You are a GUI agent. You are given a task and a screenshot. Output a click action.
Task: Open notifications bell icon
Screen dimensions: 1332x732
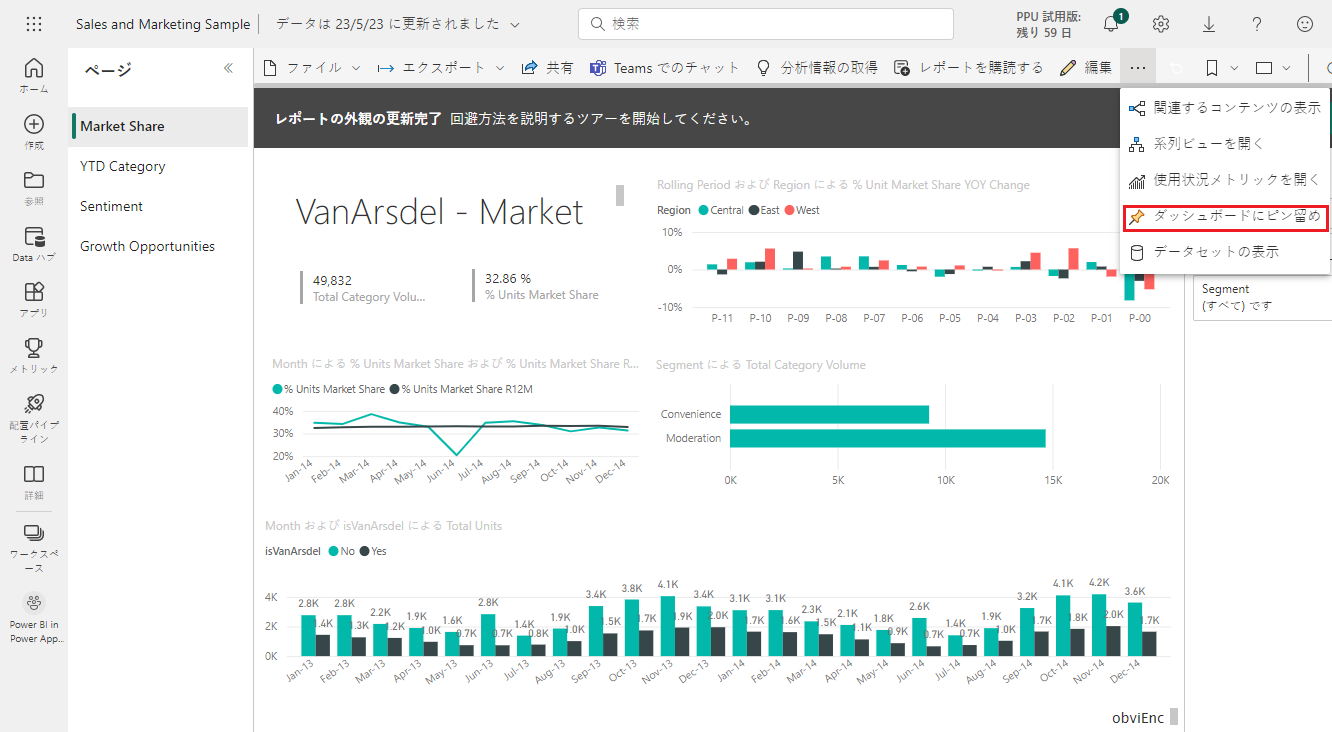[1111, 24]
